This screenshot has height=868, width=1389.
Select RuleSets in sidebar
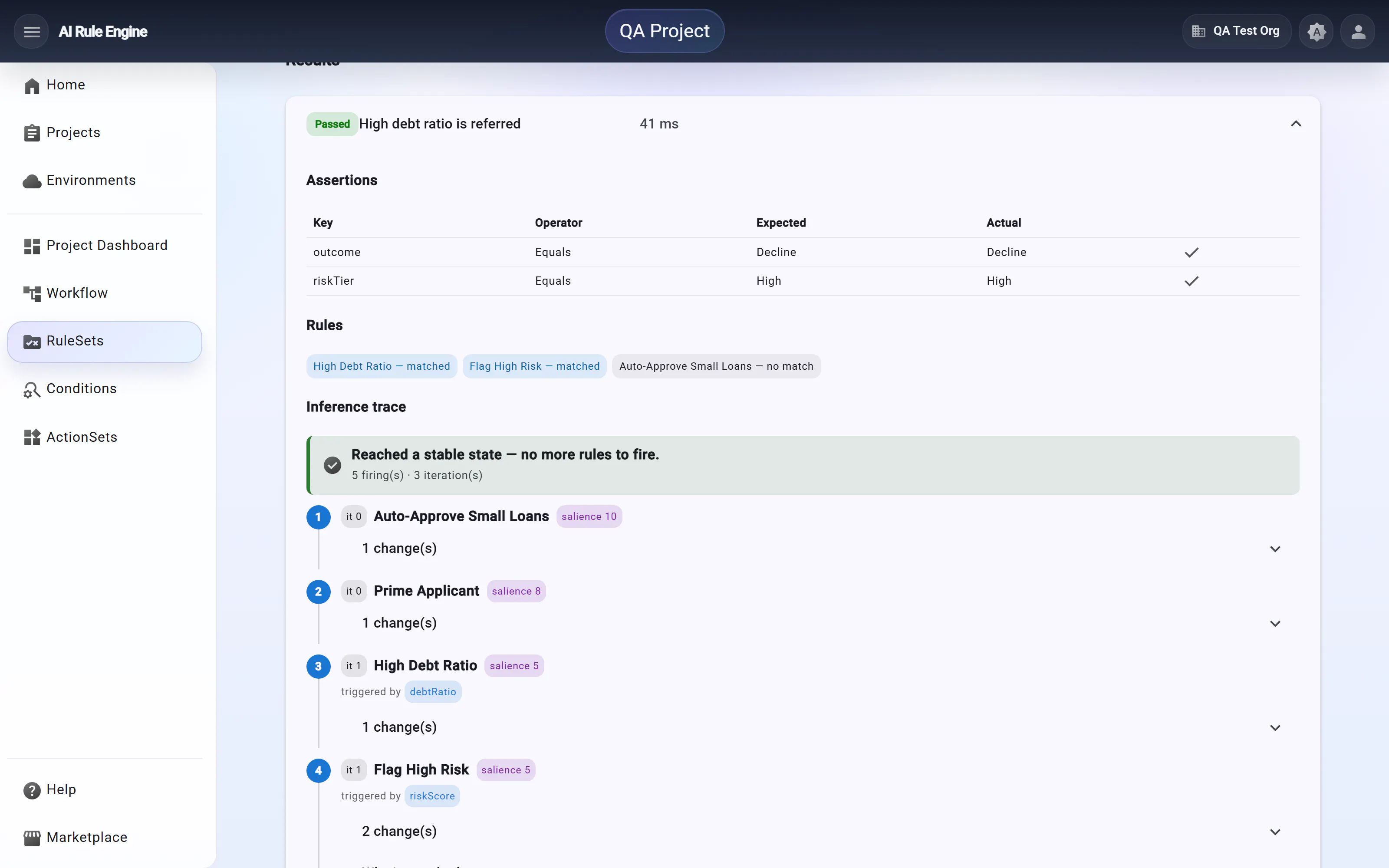coord(105,342)
